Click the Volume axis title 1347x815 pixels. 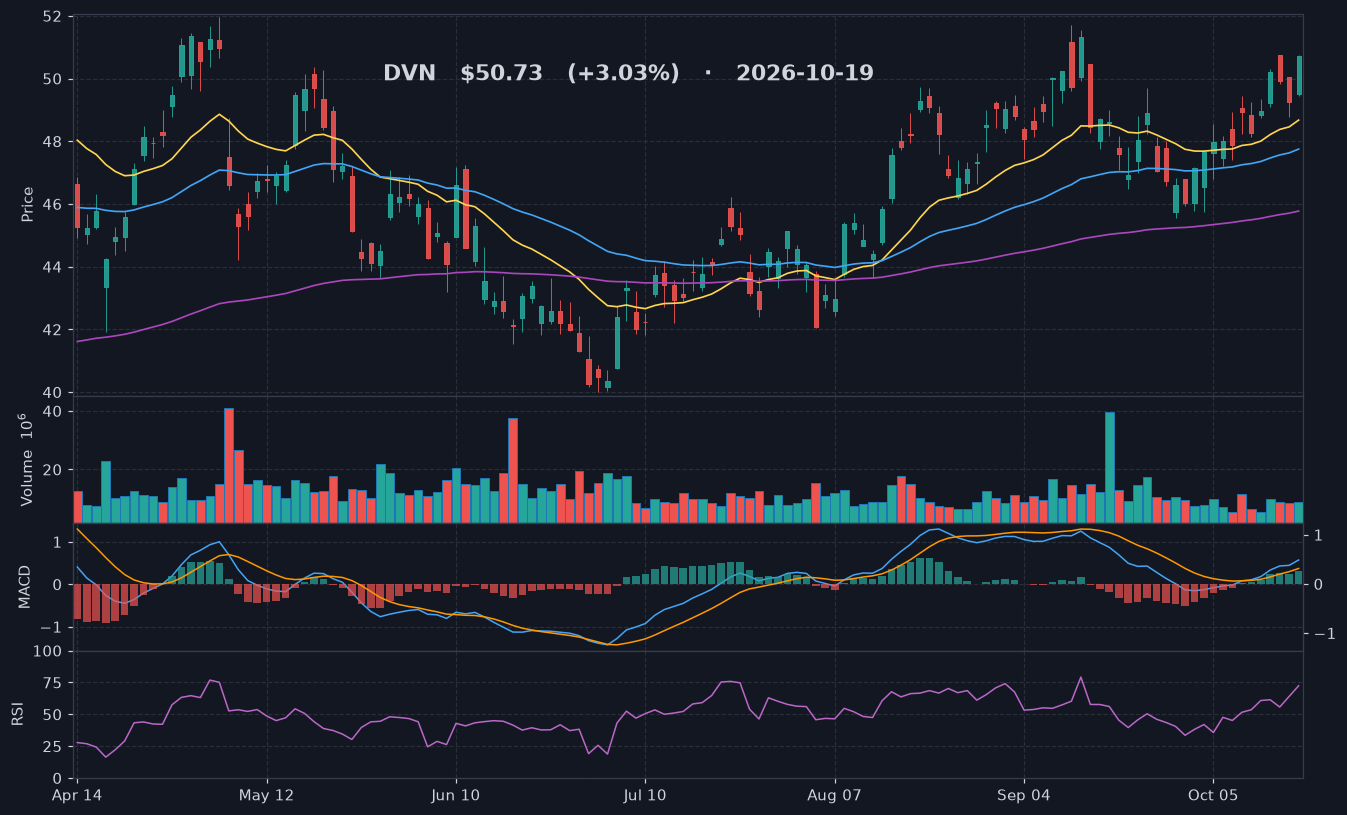pyautogui.click(x=28, y=459)
